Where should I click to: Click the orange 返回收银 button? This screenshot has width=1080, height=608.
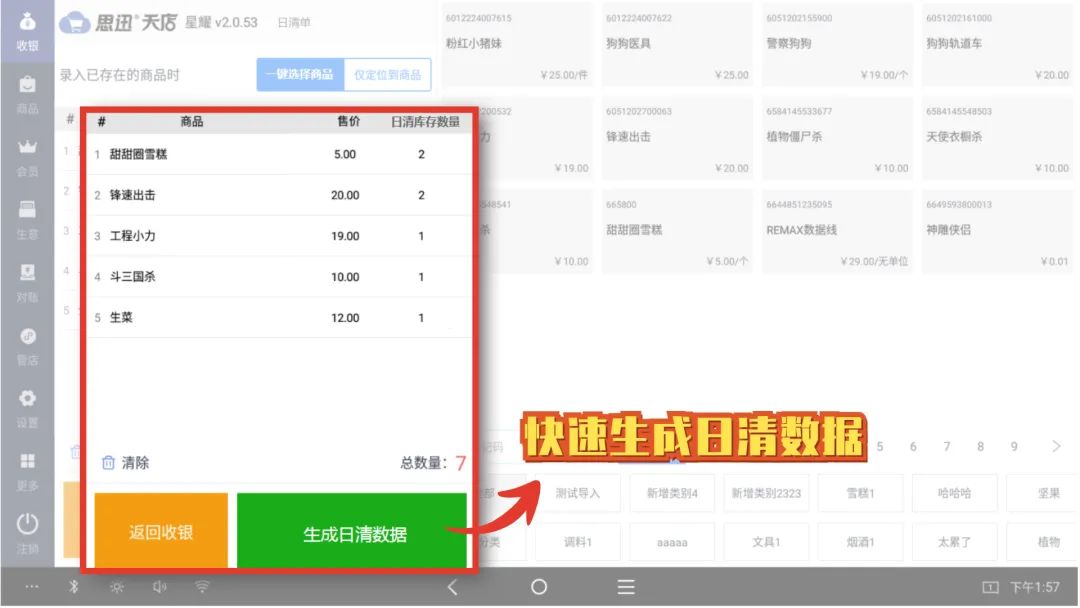click(161, 532)
